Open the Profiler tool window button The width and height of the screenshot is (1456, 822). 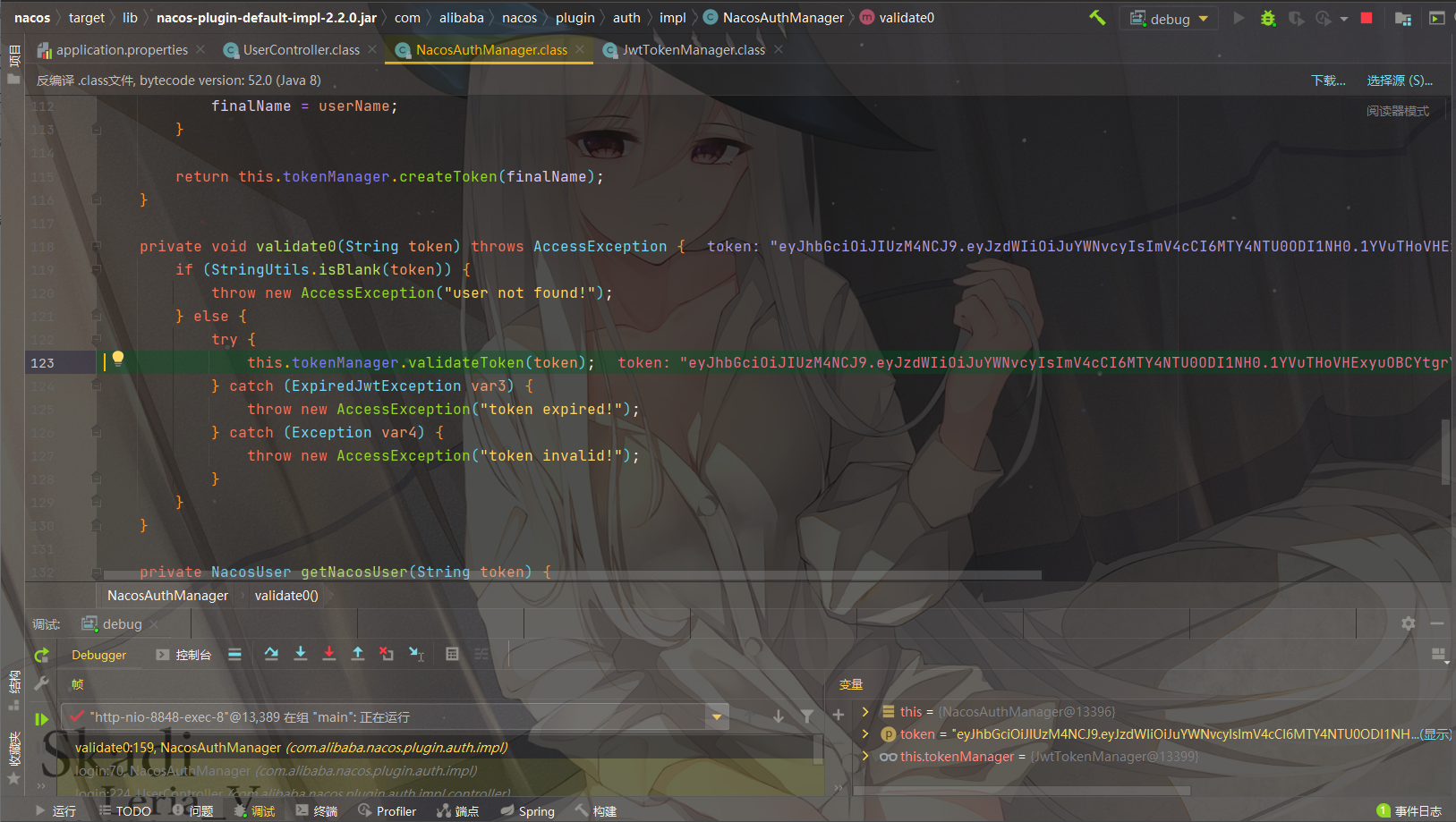(387, 811)
